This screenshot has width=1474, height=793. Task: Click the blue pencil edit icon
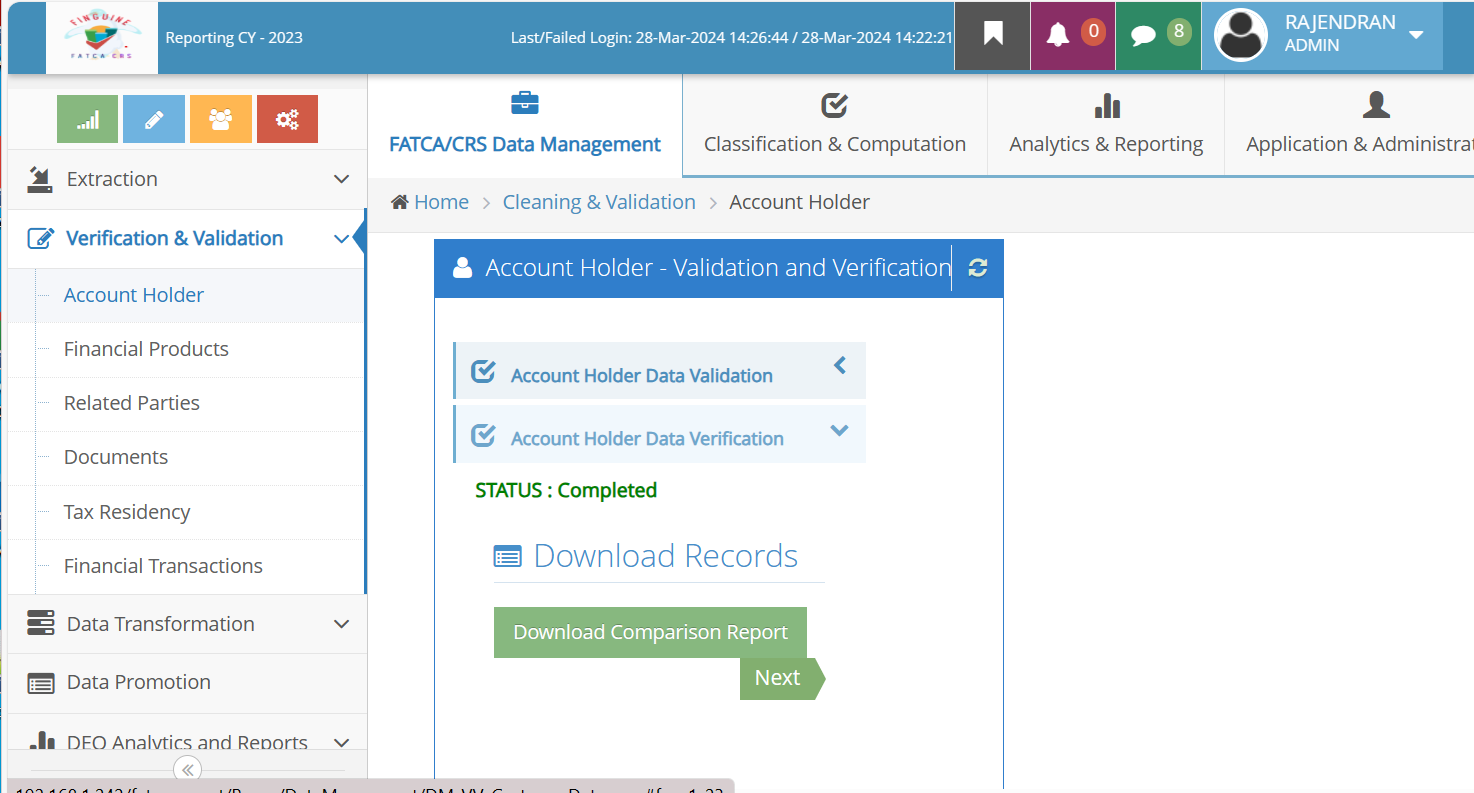click(x=154, y=119)
